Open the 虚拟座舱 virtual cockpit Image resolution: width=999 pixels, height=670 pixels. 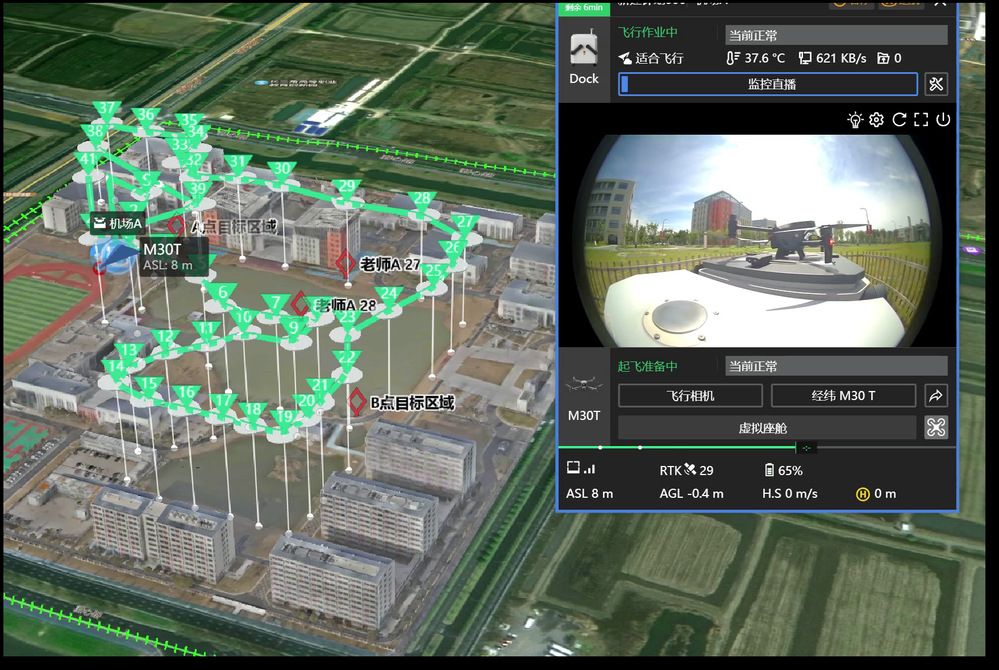[x=767, y=428]
